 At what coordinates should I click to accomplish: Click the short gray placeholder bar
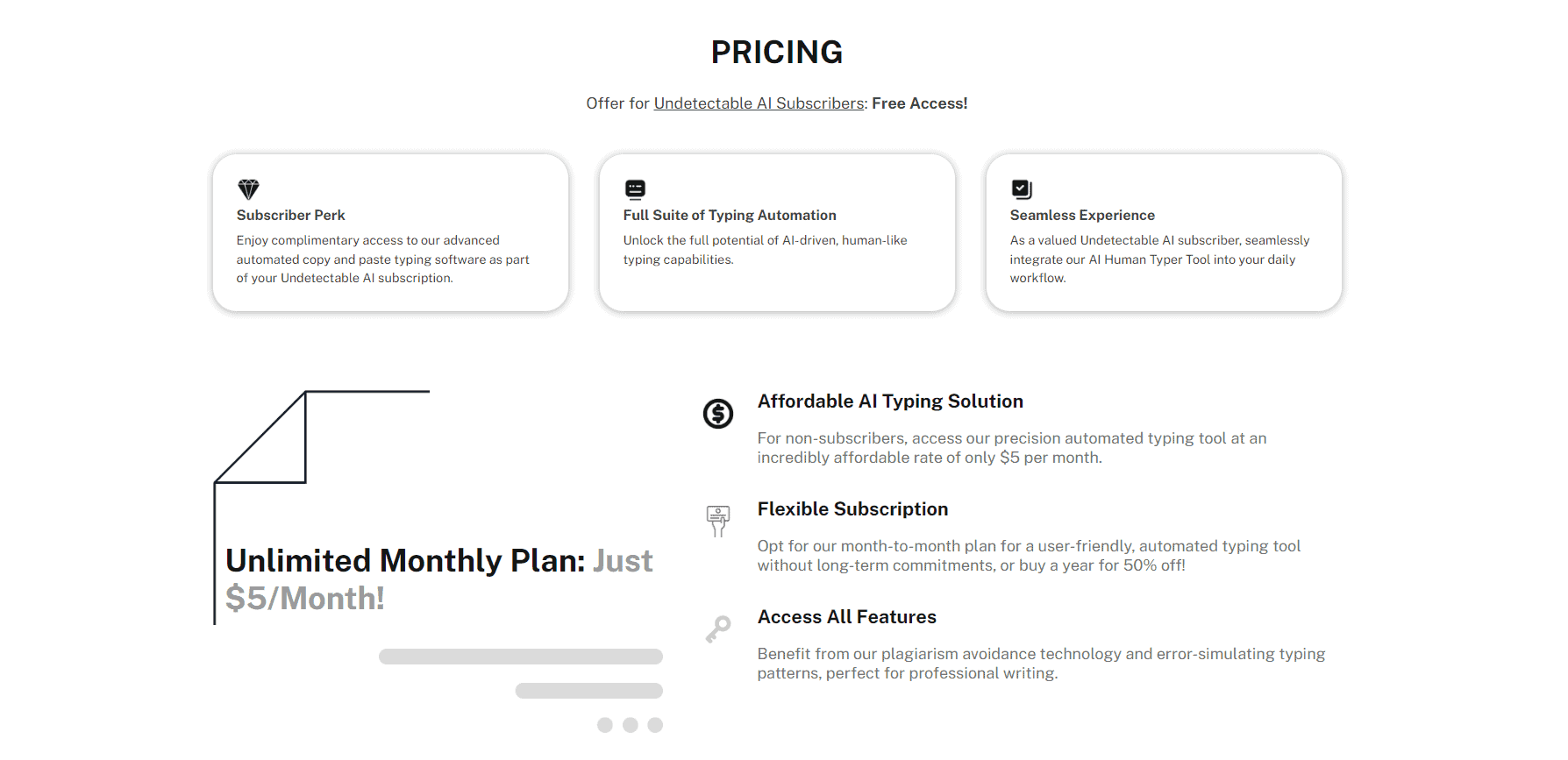pos(588,691)
